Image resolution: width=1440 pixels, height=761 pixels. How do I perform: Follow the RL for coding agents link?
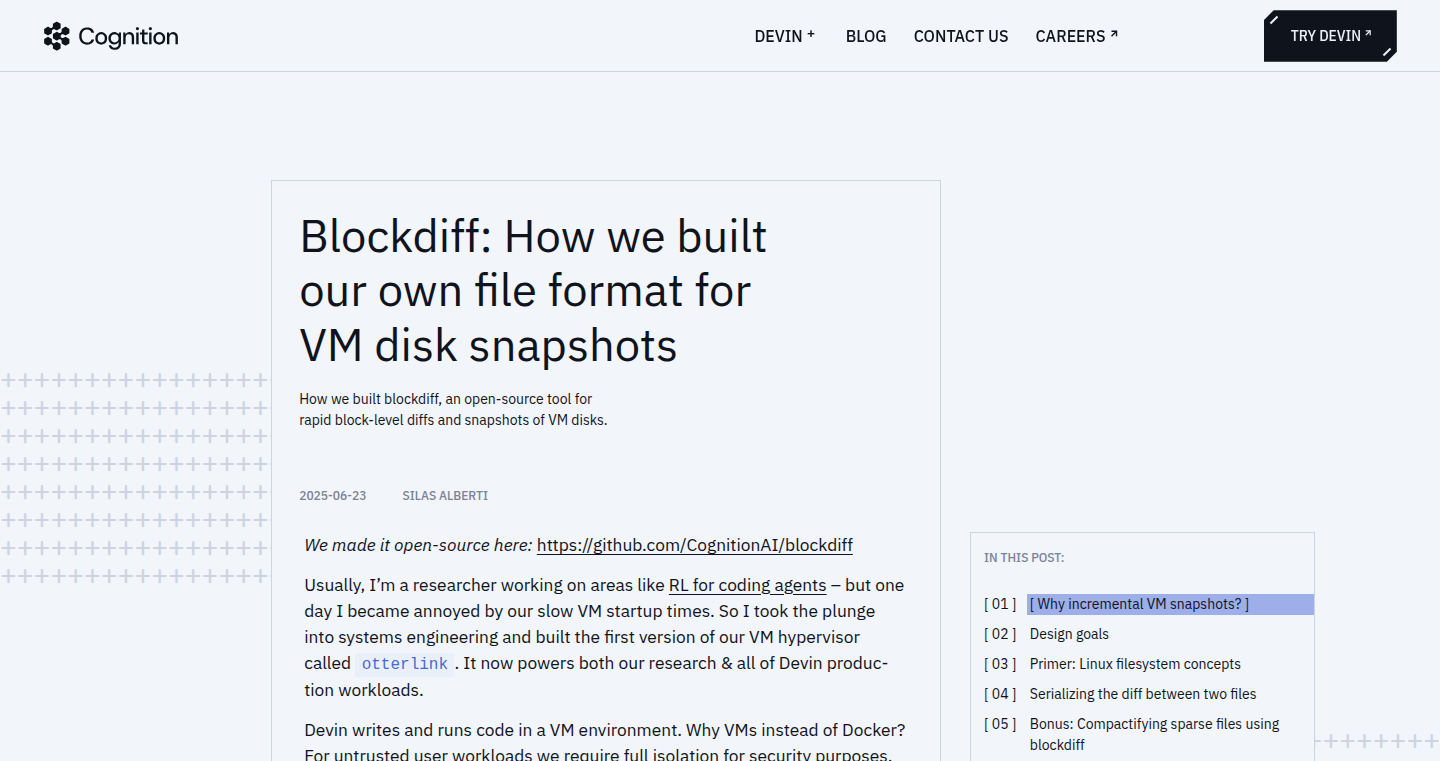tap(748, 585)
